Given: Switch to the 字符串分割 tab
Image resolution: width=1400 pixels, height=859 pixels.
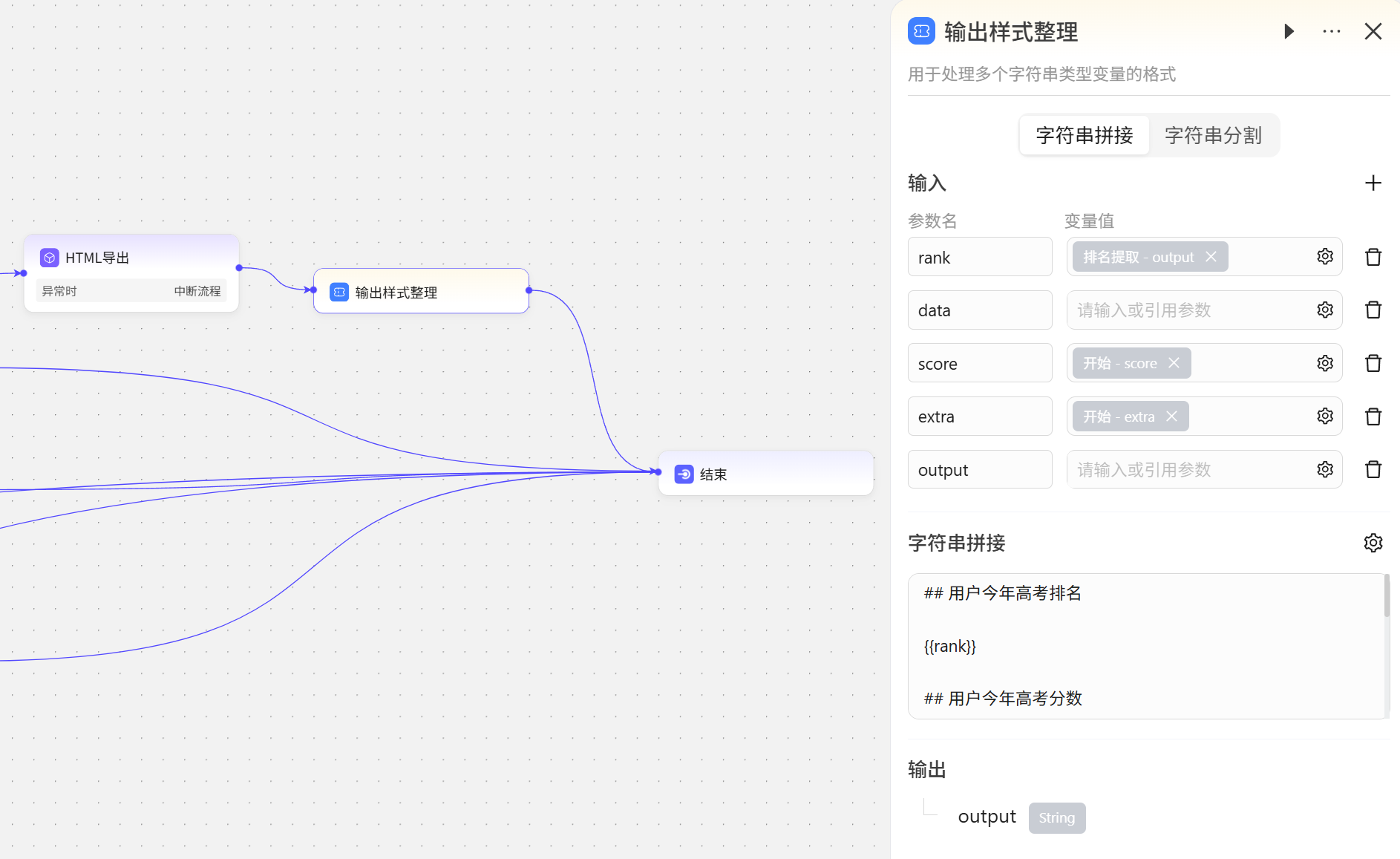Looking at the screenshot, I should pos(1213,135).
